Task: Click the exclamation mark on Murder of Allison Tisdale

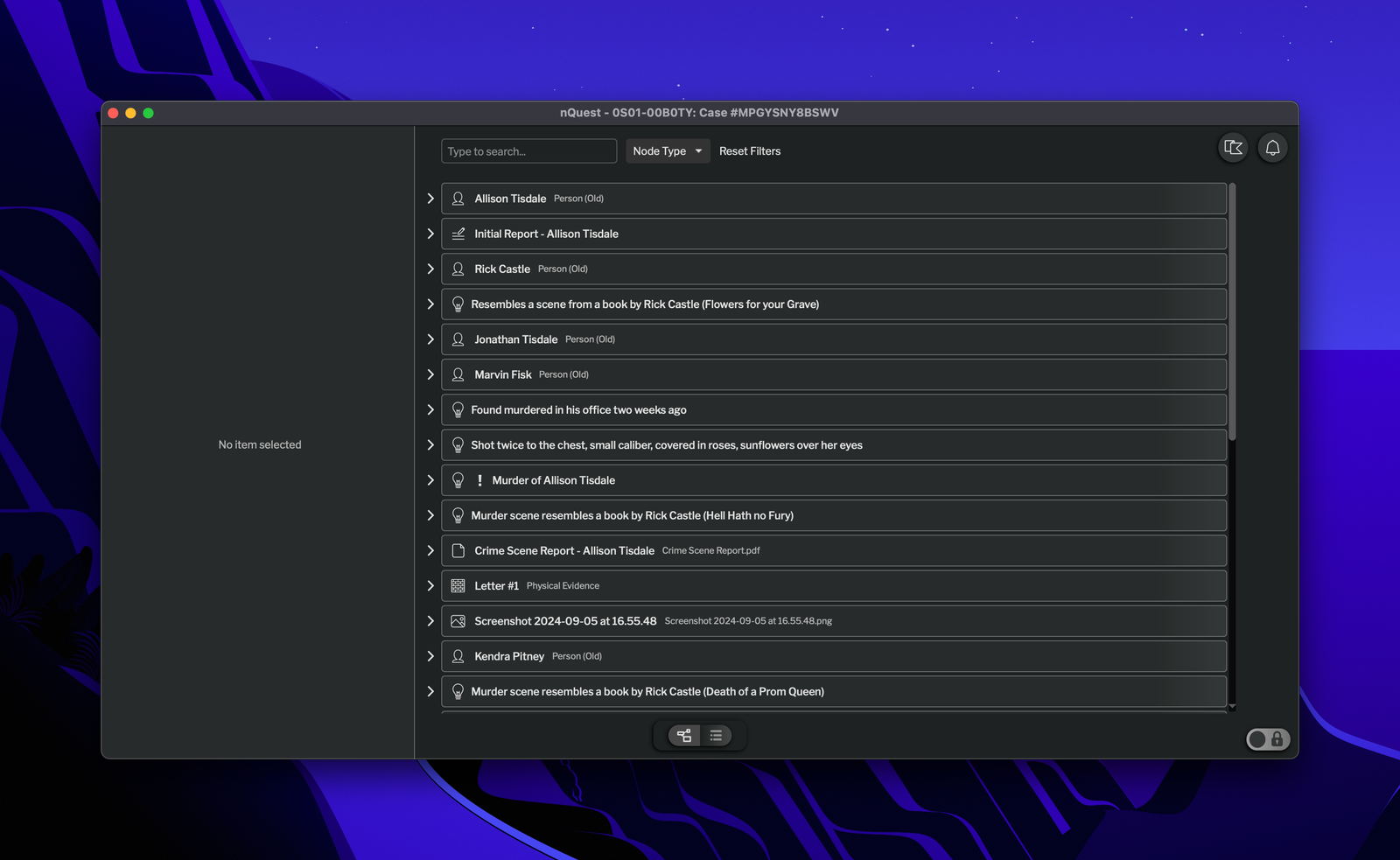Action: [x=479, y=480]
